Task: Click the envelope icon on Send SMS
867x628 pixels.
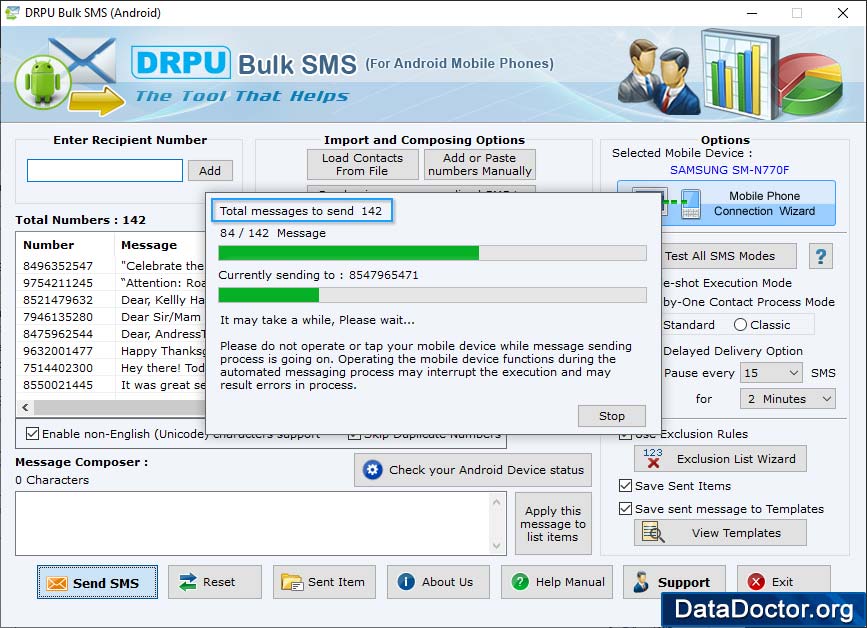Action: coord(57,583)
